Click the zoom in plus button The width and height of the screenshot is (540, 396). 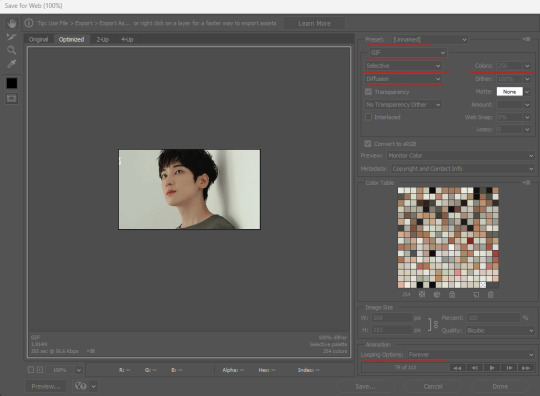[x=40, y=370]
